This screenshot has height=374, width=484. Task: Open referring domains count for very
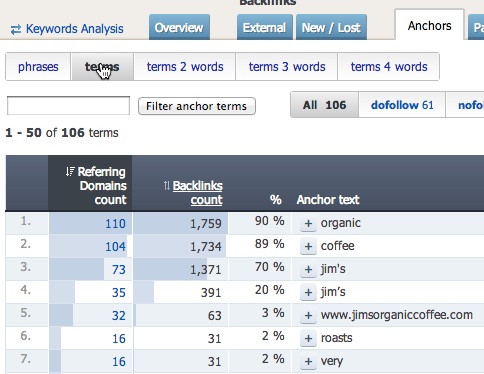click(x=119, y=361)
